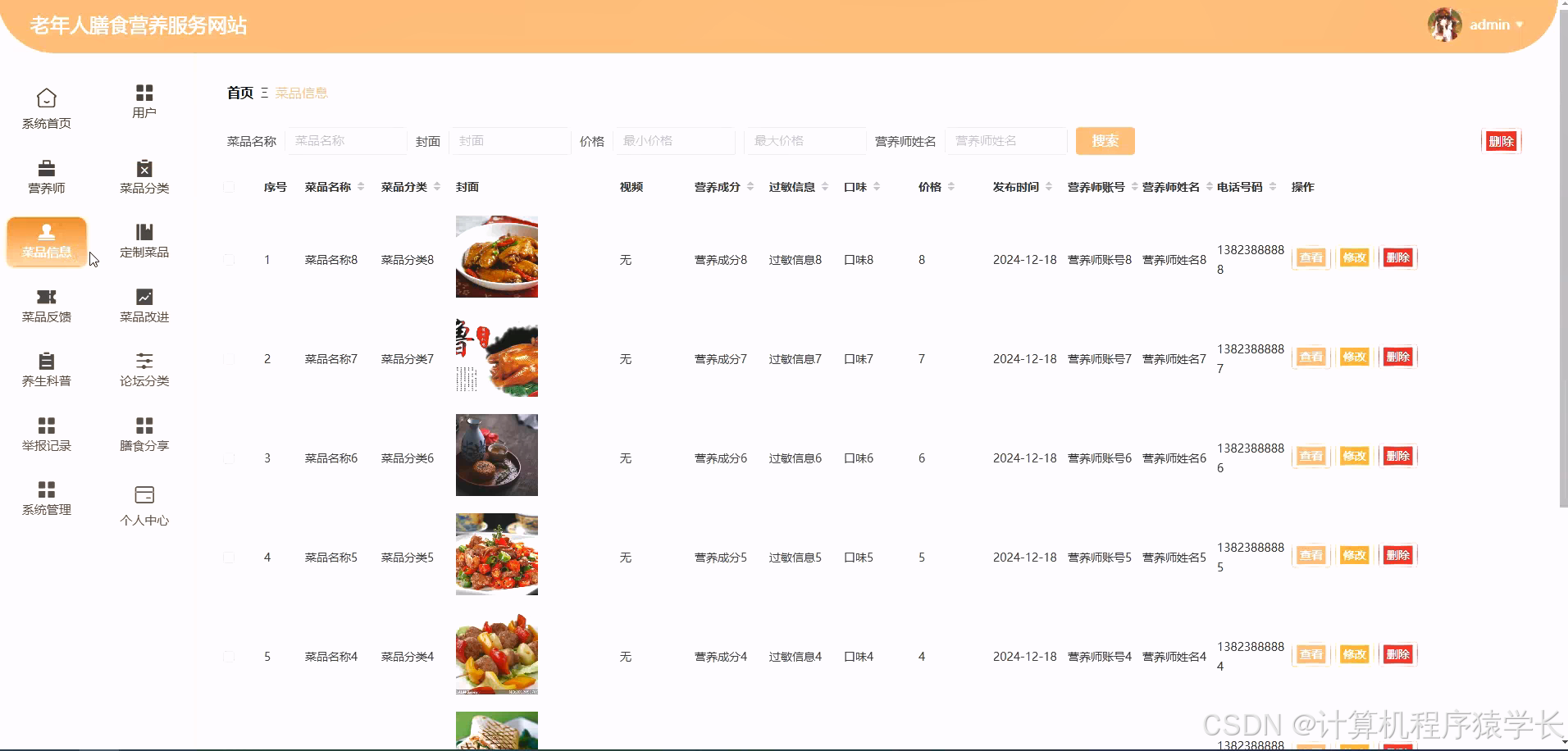Click the 菜品名称 search input field
Image resolution: width=1568 pixels, height=751 pixels.
coord(346,140)
